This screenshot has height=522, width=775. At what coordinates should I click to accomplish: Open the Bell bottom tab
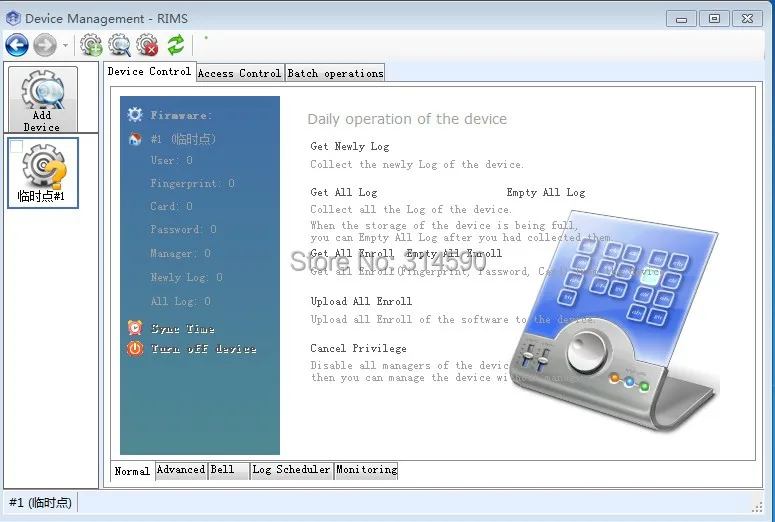(x=228, y=470)
